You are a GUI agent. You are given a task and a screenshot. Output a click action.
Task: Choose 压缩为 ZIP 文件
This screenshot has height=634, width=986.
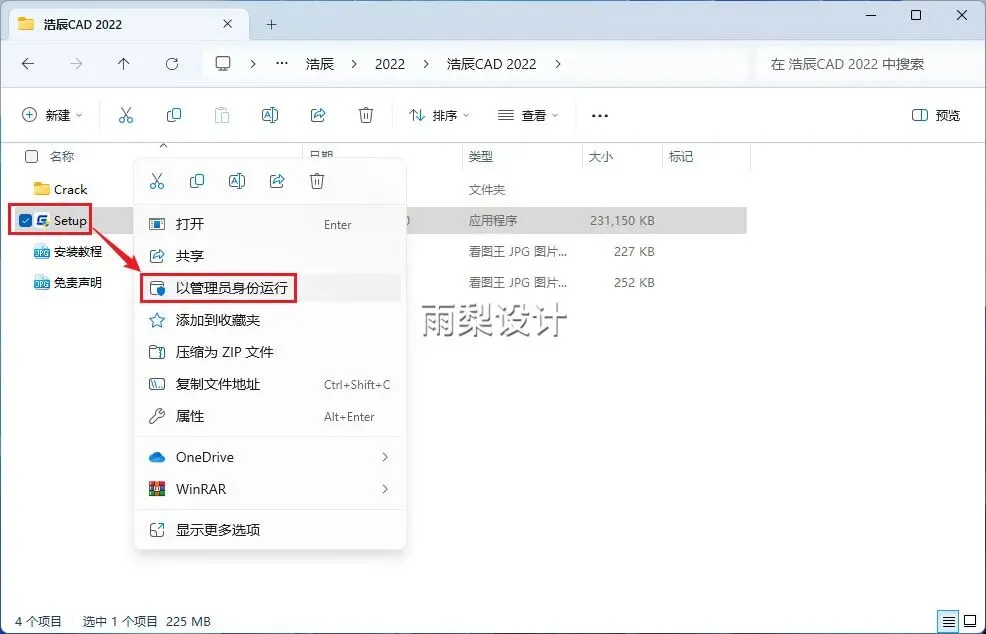coord(269,352)
